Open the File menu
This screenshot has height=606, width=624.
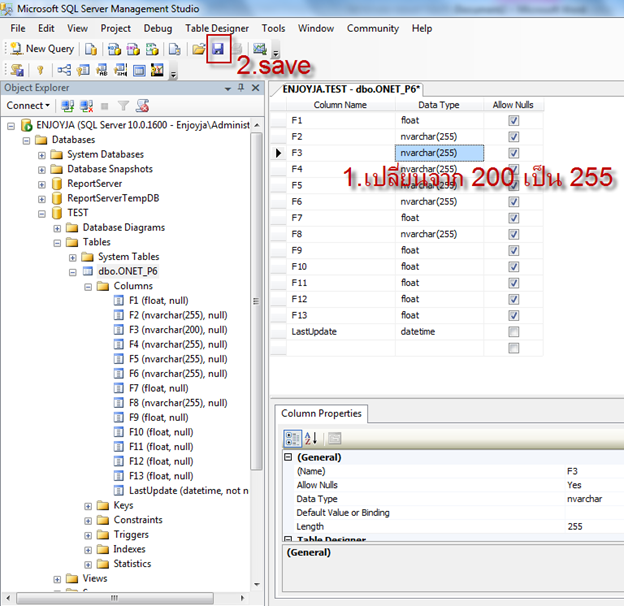coord(18,29)
